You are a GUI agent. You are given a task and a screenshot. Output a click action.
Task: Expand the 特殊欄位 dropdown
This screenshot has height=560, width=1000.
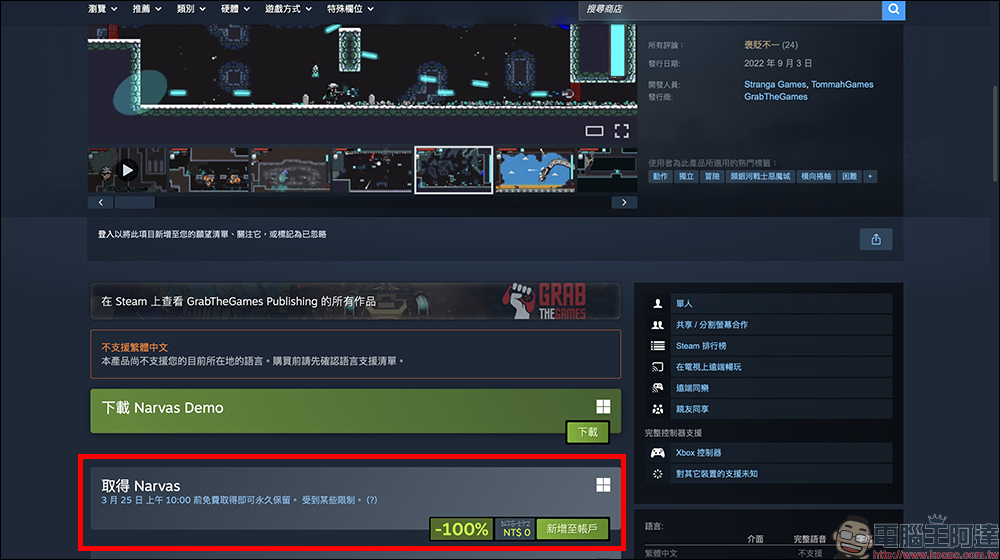(x=350, y=9)
